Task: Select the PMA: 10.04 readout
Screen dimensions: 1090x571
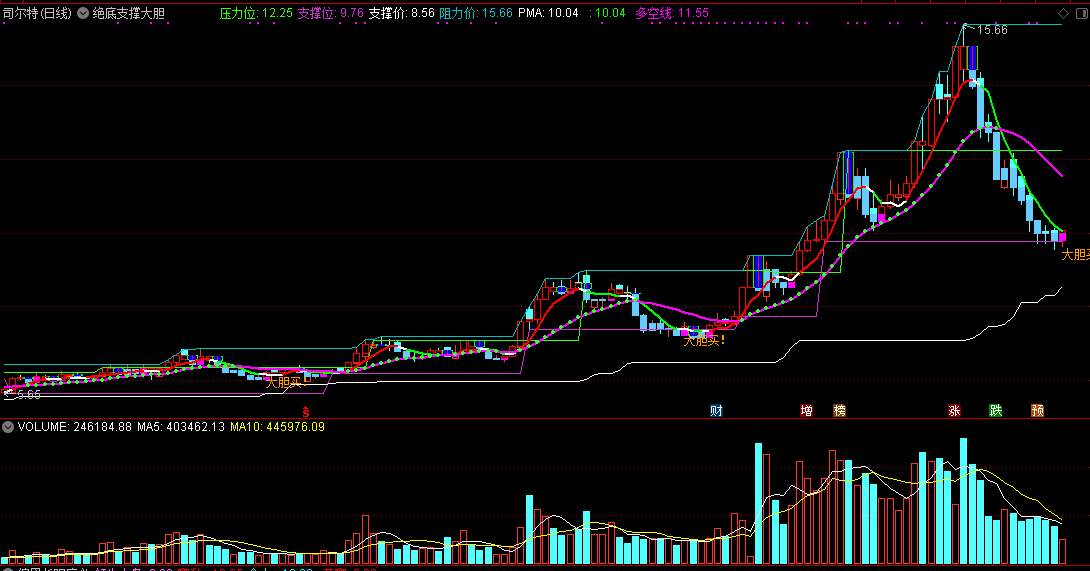Action: click(x=548, y=13)
